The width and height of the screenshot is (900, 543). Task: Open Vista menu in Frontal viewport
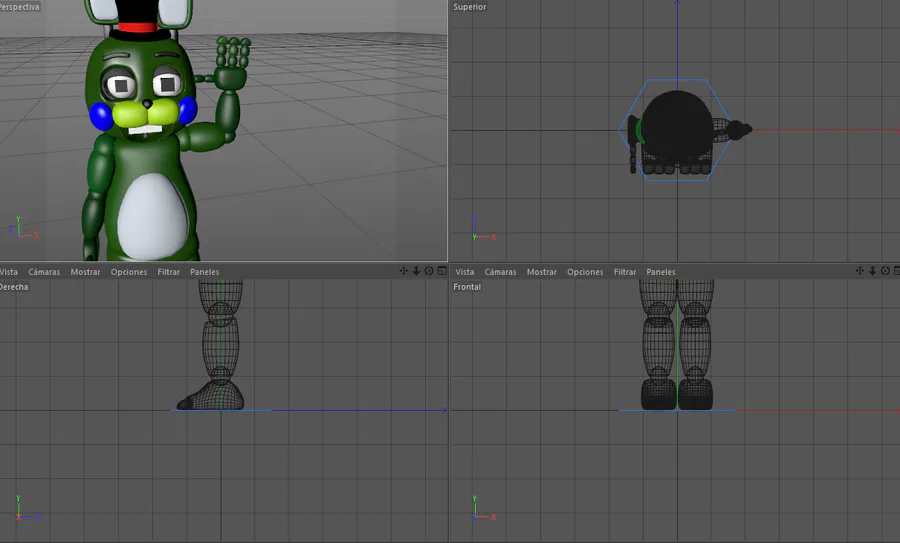465,272
